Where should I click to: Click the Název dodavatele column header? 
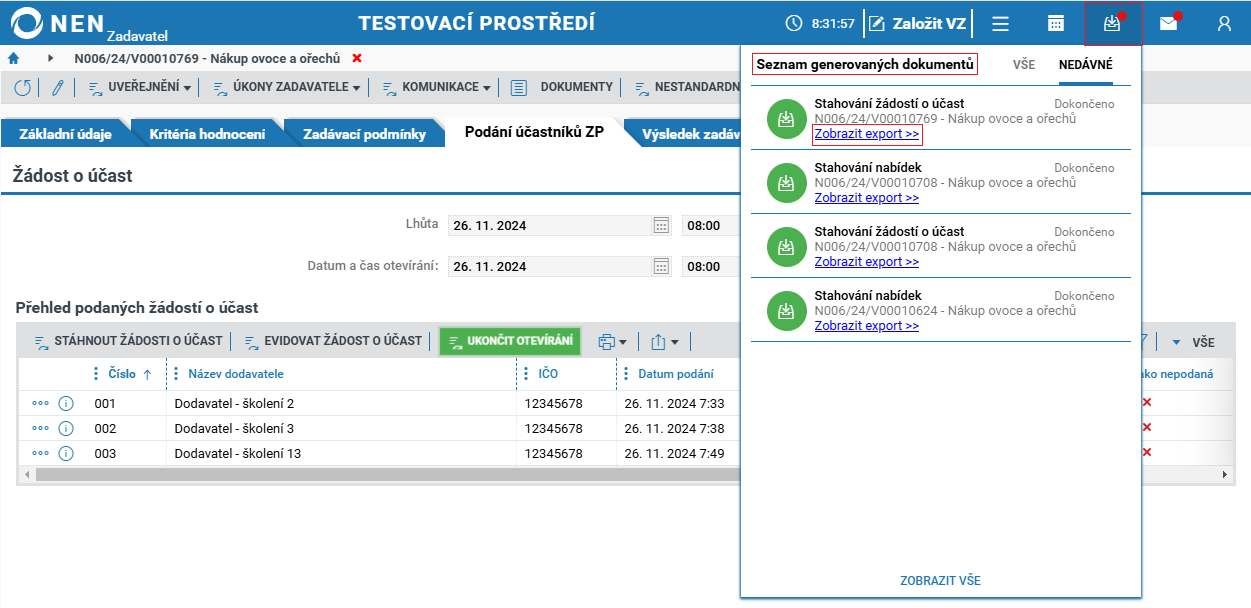click(x=236, y=374)
